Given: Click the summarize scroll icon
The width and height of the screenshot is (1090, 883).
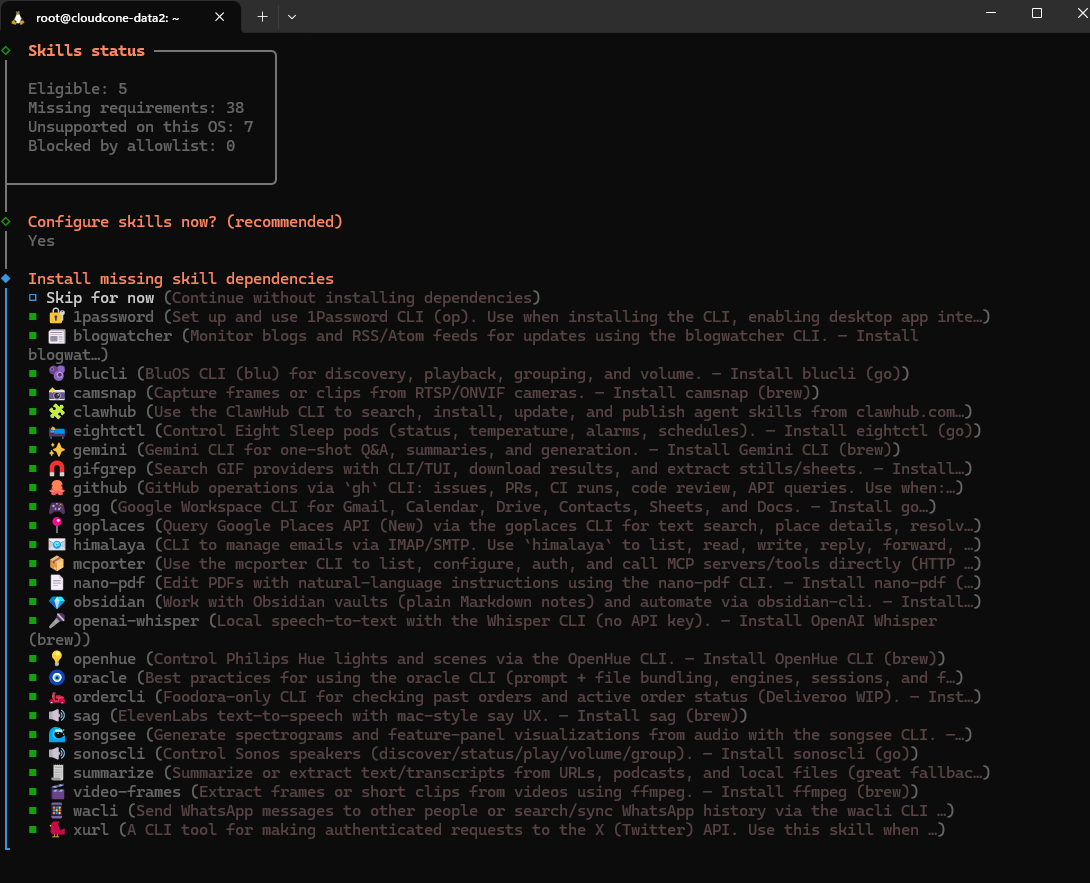Looking at the screenshot, I should coord(57,773).
